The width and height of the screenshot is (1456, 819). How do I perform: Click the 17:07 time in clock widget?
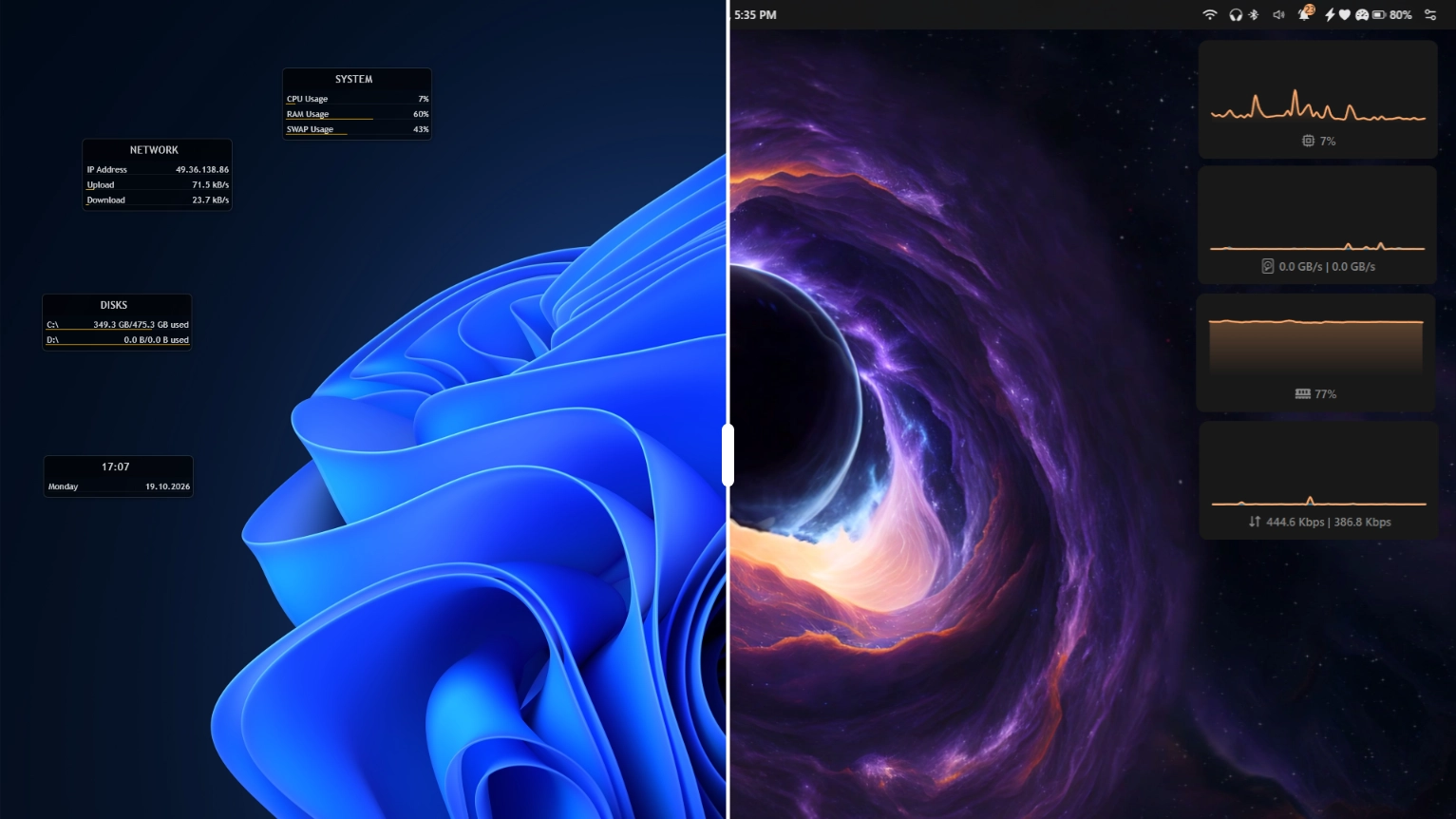point(116,467)
